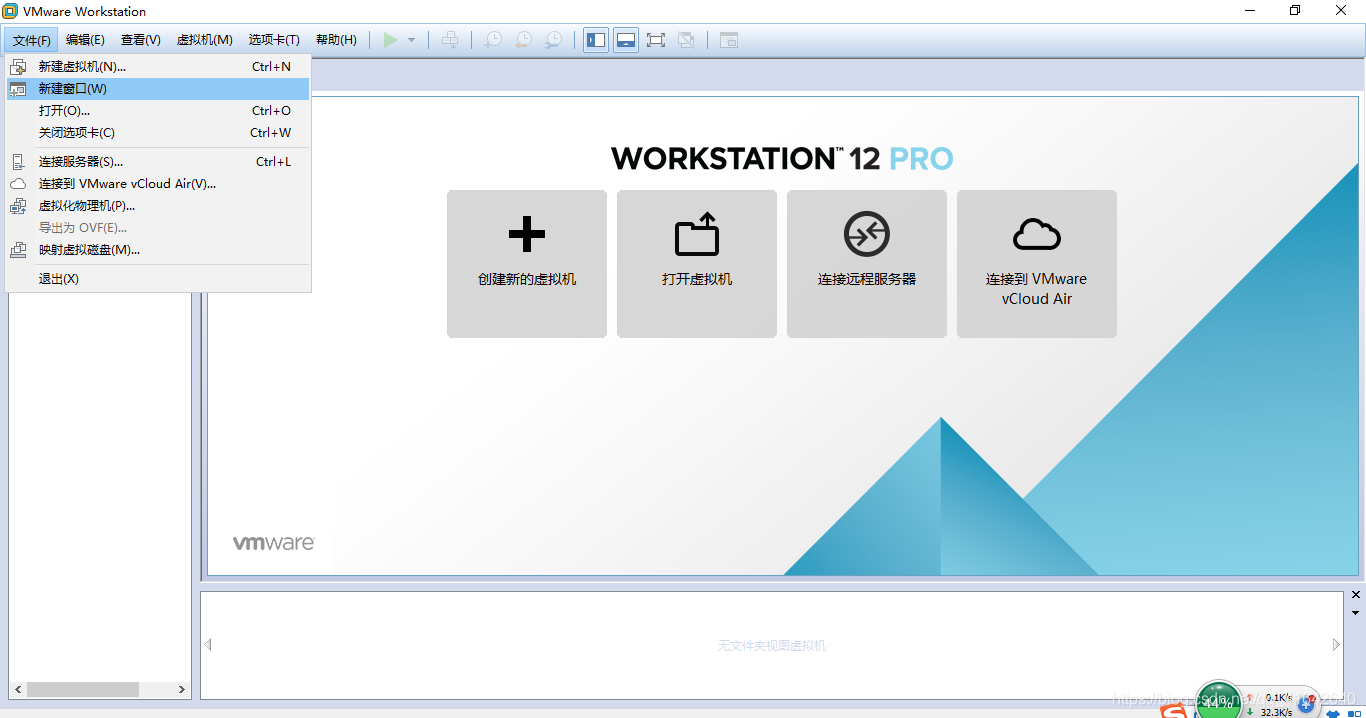Select 退出(X) menu entry
The width and height of the screenshot is (1366, 718).
[158, 279]
